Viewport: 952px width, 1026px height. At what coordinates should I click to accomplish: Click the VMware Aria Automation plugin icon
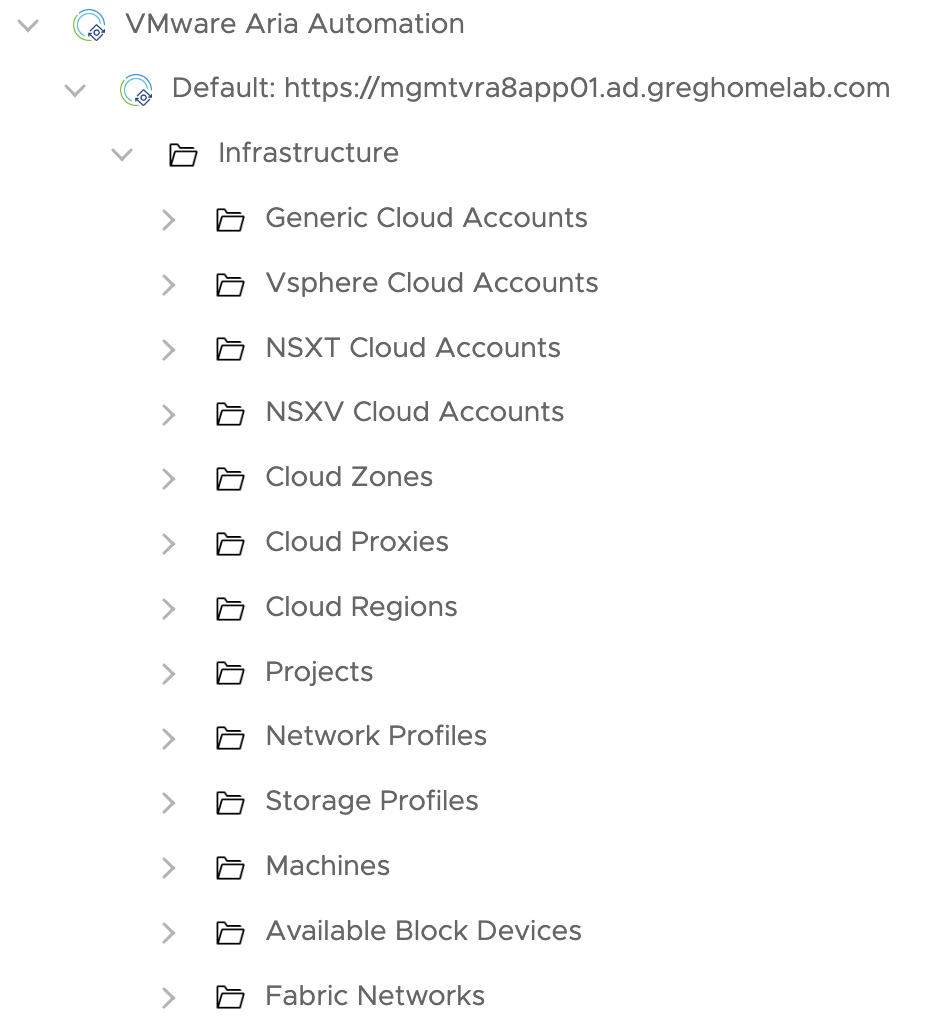[89, 25]
